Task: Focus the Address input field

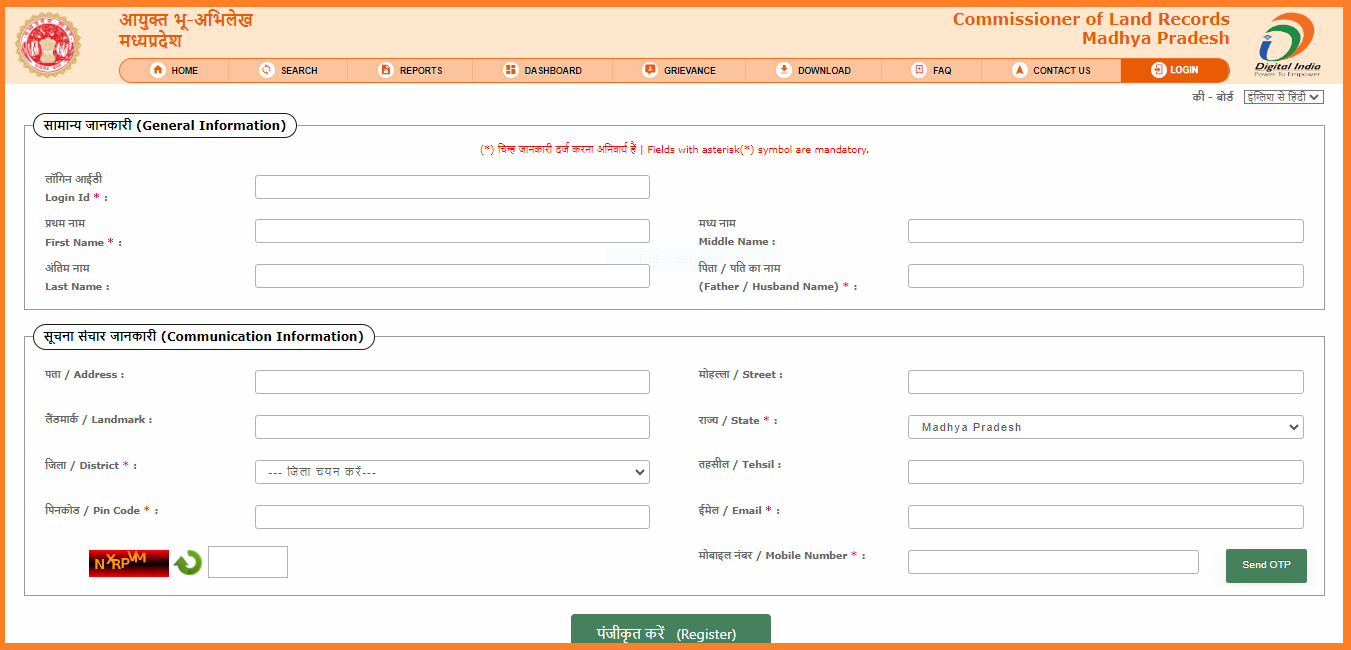Action: click(452, 382)
